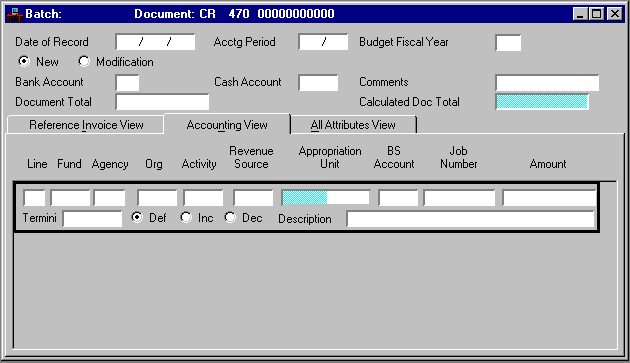Minimize the document window
Image resolution: width=630 pixels, height=363 pixels.
(580, 14)
